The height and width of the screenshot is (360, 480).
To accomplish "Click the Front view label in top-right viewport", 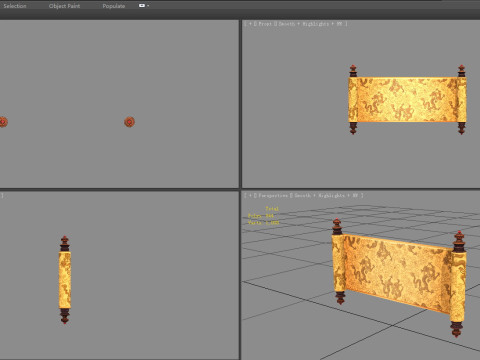I will [x=265, y=24].
